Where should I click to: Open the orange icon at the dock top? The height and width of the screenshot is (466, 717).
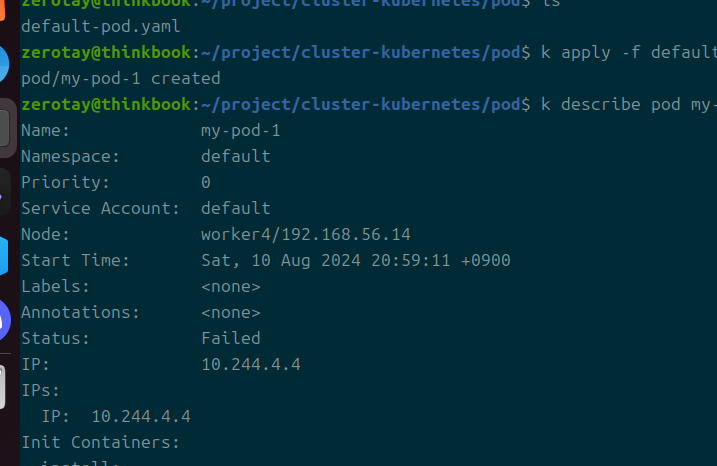point(4,12)
